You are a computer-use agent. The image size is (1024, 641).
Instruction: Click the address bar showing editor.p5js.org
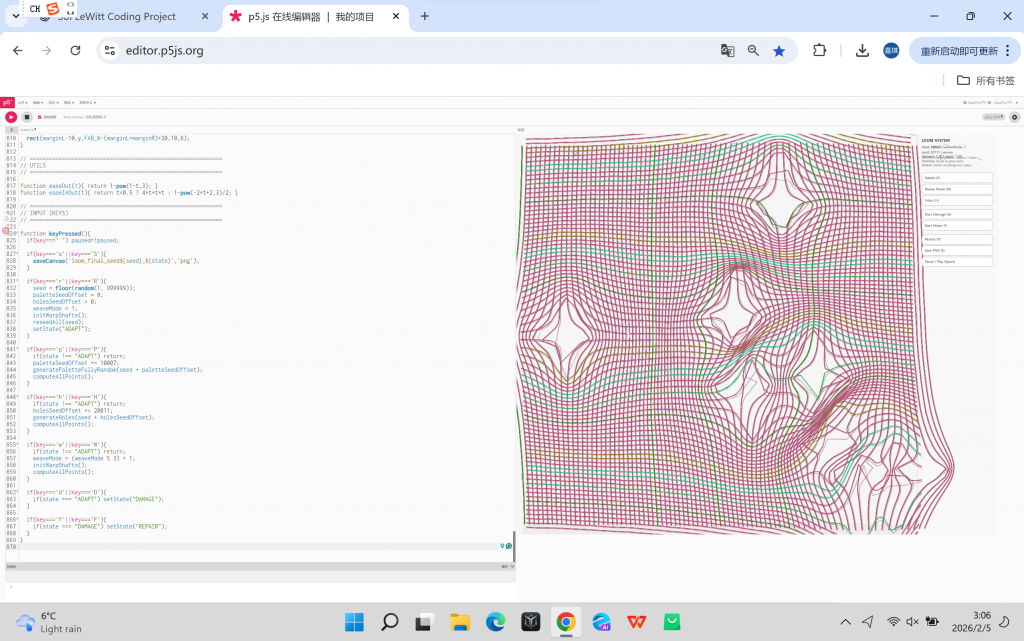pos(400,51)
